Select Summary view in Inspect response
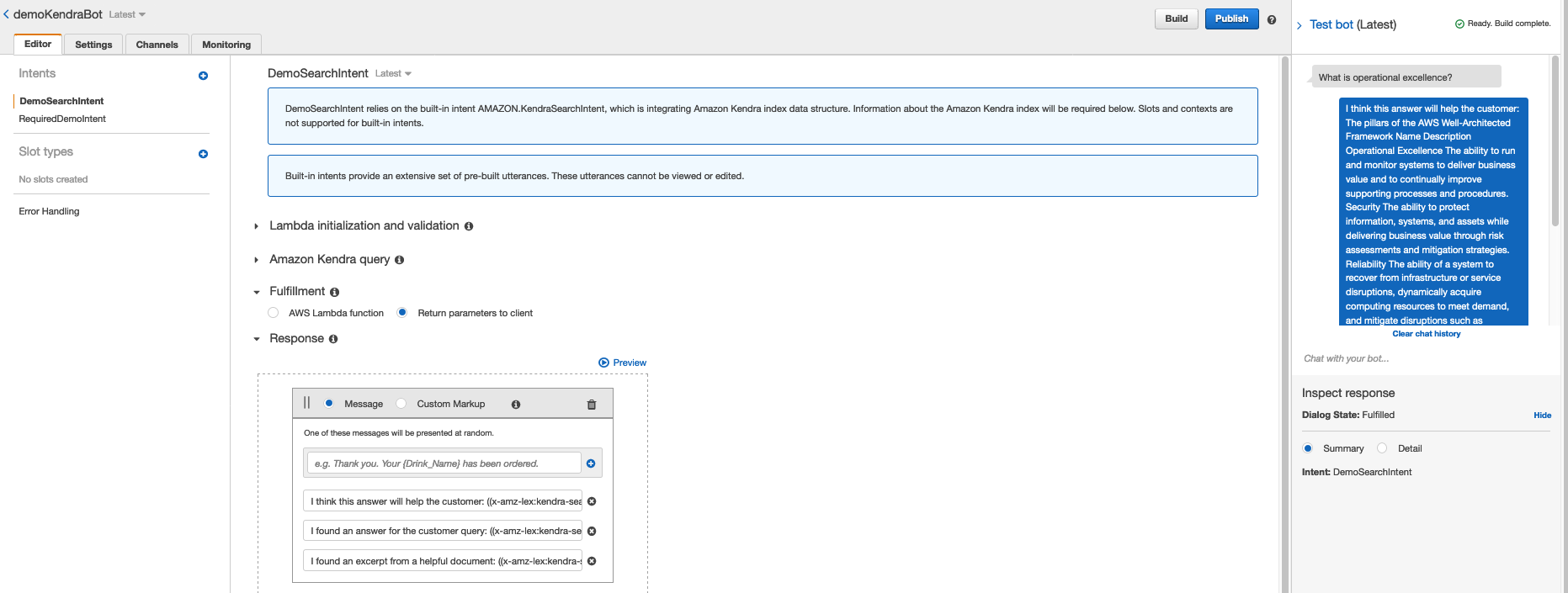This screenshot has height=593, width=1568. [x=1307, y=448]
